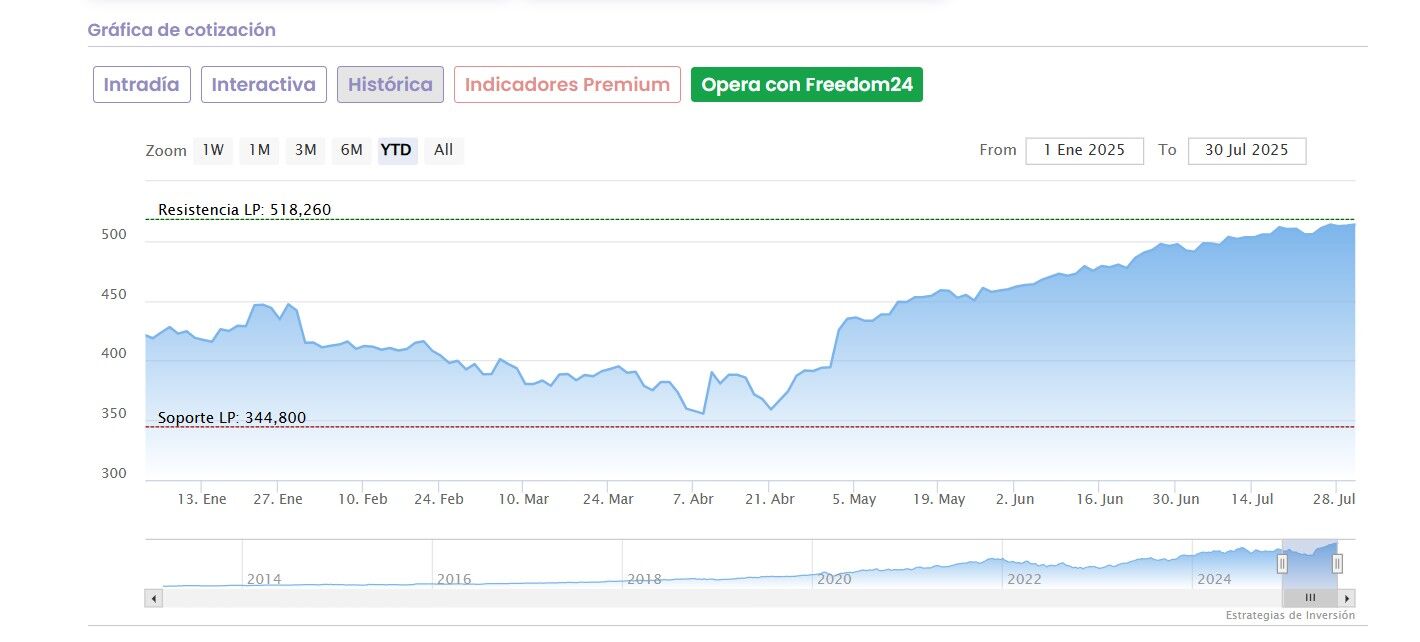Viewport: 1420px width, 642px height.
Task: Select the Histórica chart tab
Action: point(390,85)
